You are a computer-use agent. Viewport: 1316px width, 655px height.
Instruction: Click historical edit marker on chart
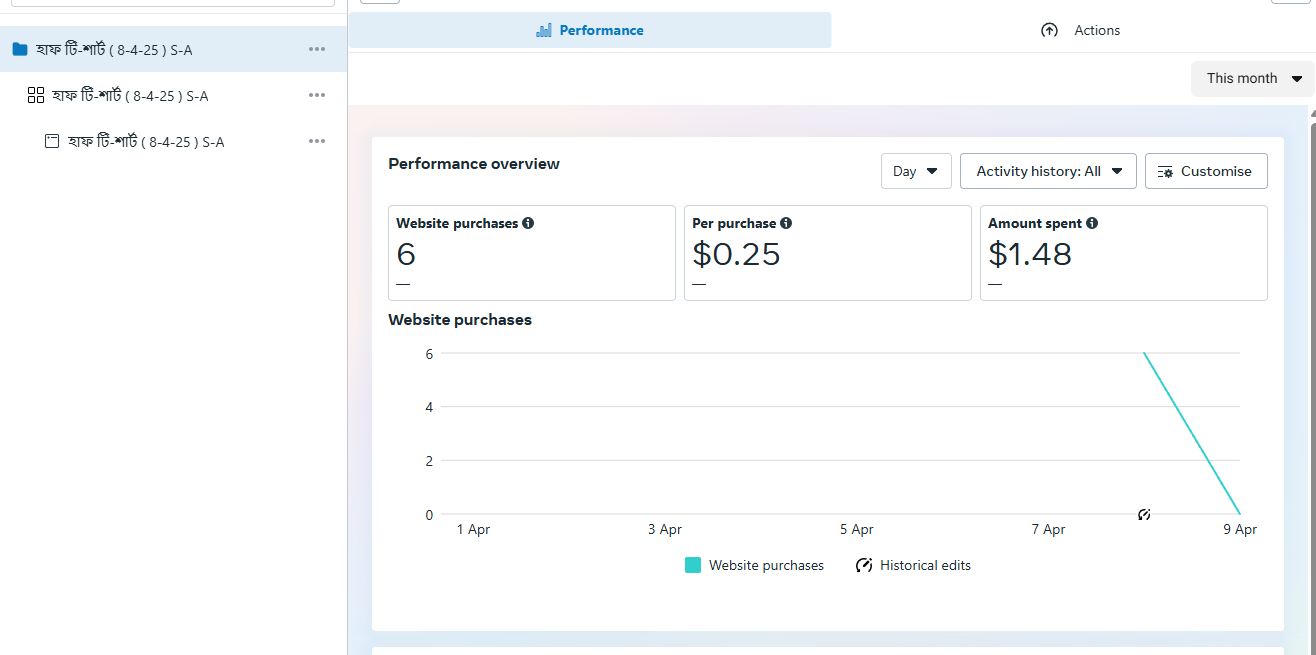(1144, 515)
